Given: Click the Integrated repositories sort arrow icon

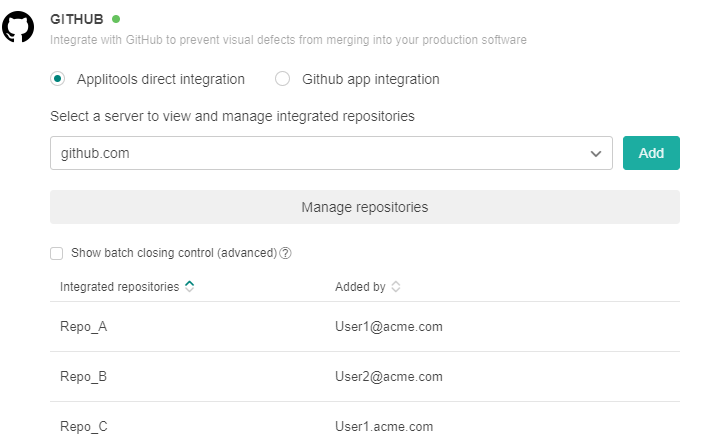Looking at the screenshot, I should pyautogui.click(x=190, y=286).
